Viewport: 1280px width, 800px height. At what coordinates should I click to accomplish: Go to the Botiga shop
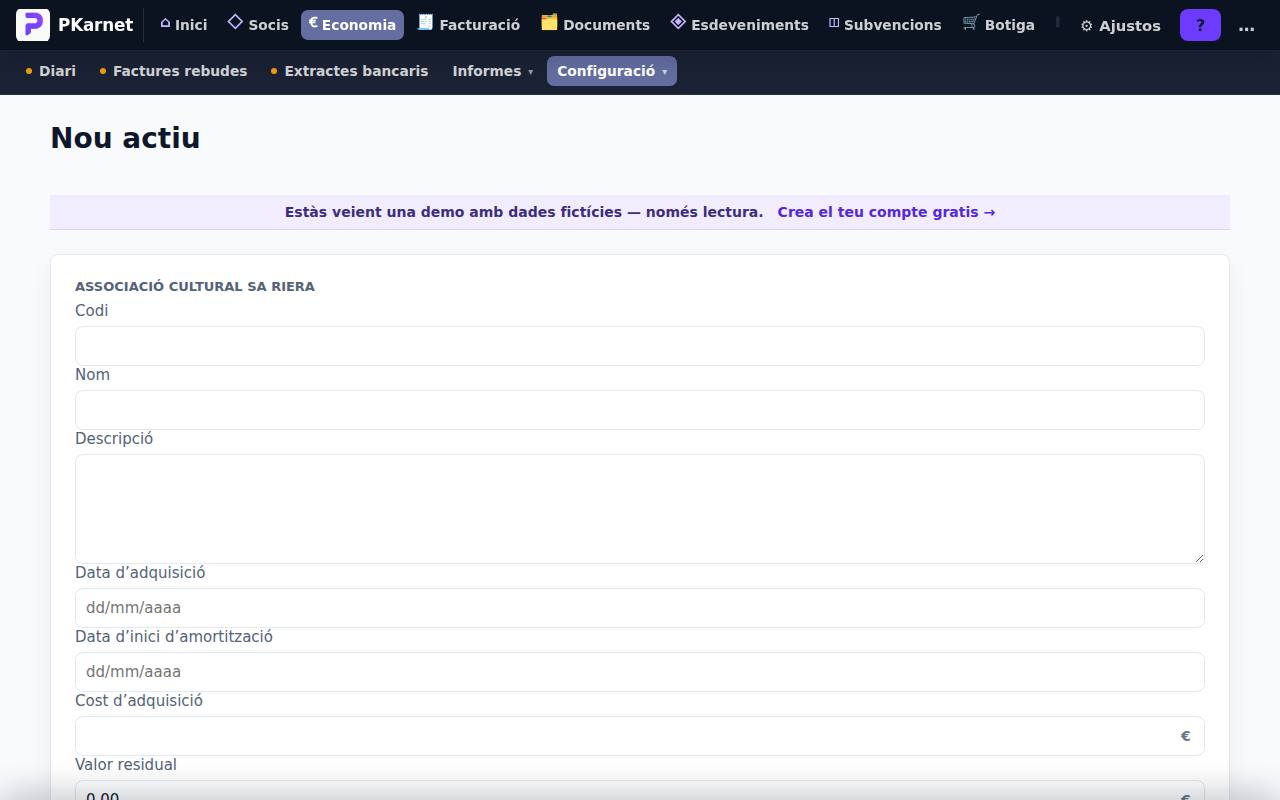(998, 25)
